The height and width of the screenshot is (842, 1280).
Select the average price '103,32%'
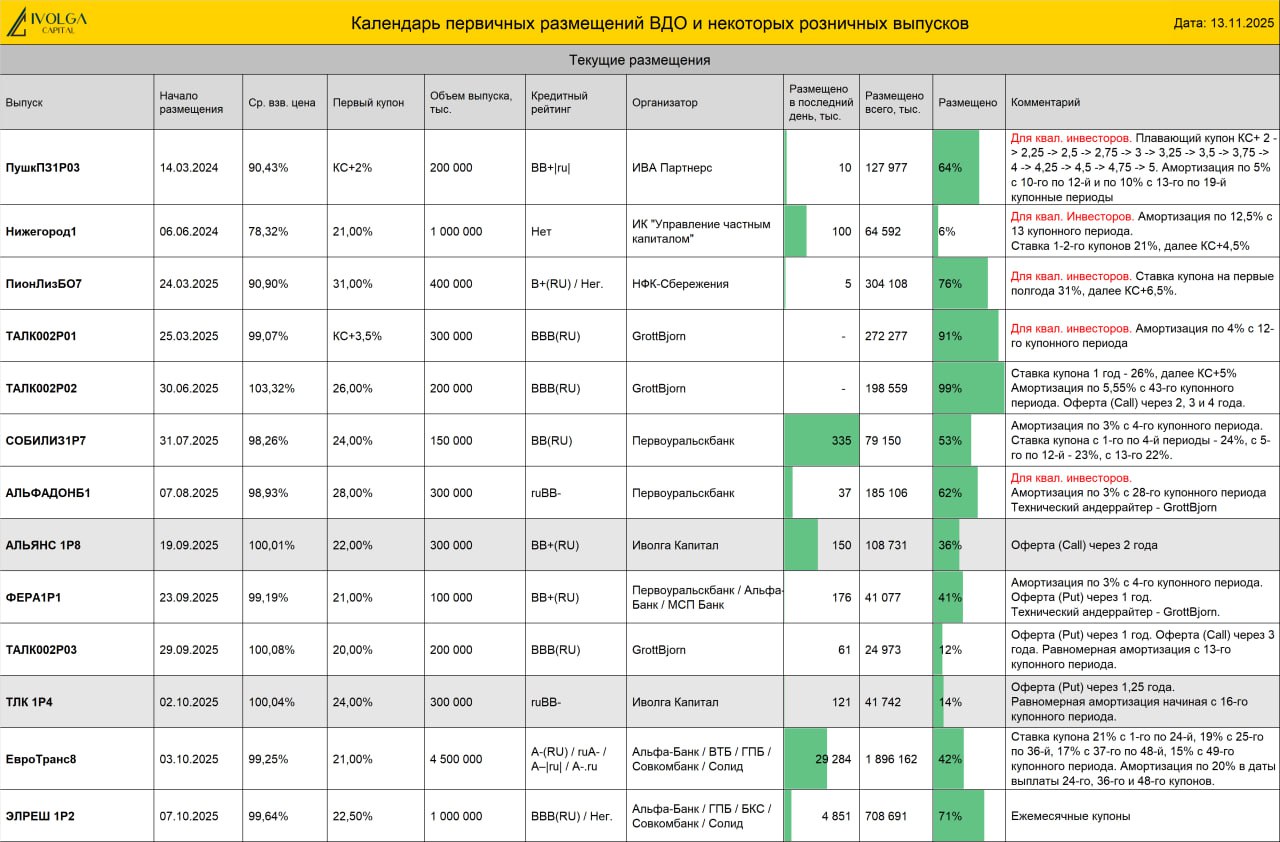click(x=271, y=388)
